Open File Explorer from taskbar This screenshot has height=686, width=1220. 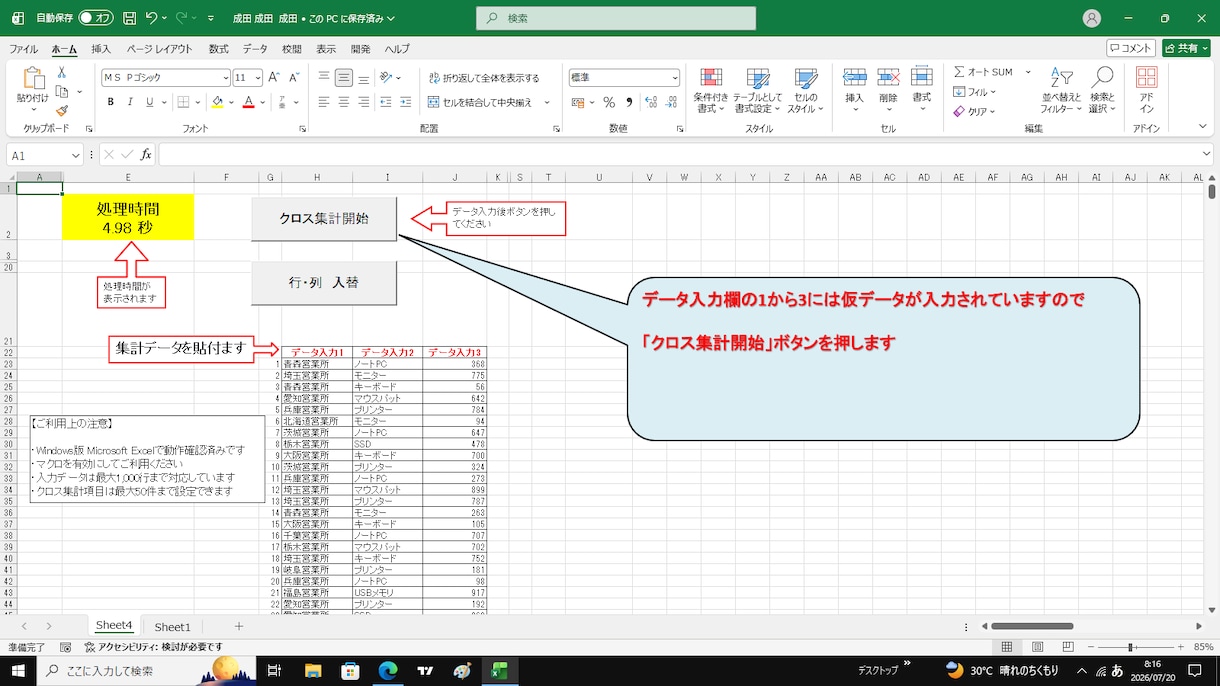[312, 670]
